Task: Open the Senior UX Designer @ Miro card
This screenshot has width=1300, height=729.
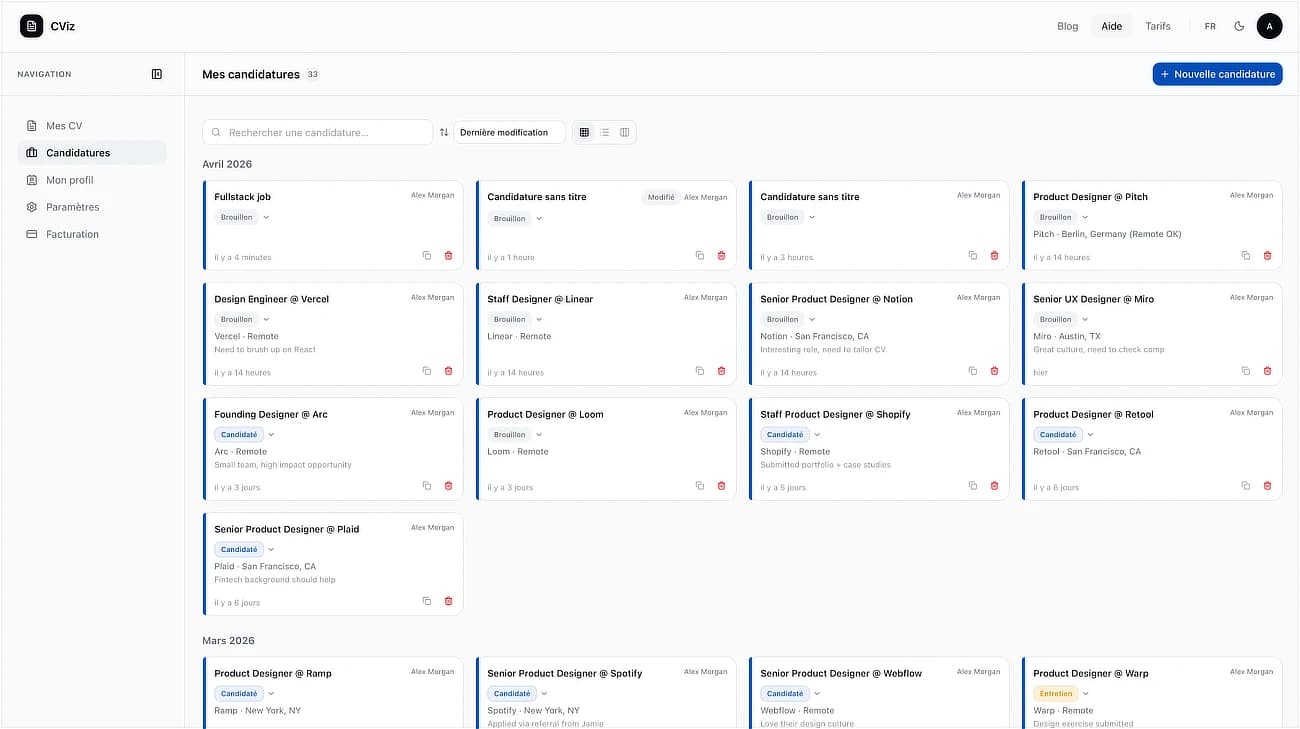Action: point(1151,334)
